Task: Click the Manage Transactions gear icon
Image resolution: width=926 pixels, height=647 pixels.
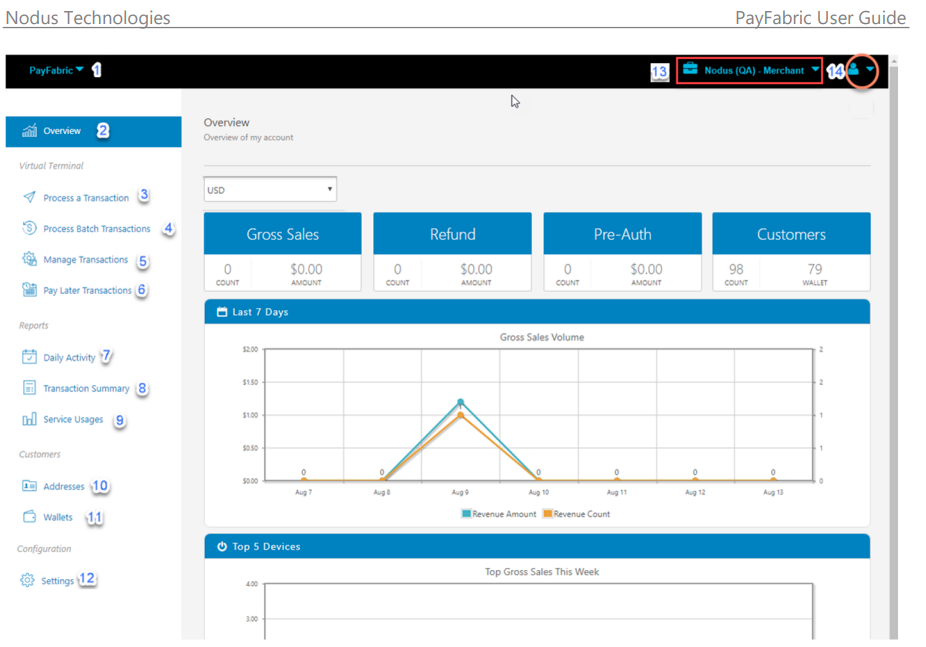Action: pyautogui.click(x=29, y=260)
